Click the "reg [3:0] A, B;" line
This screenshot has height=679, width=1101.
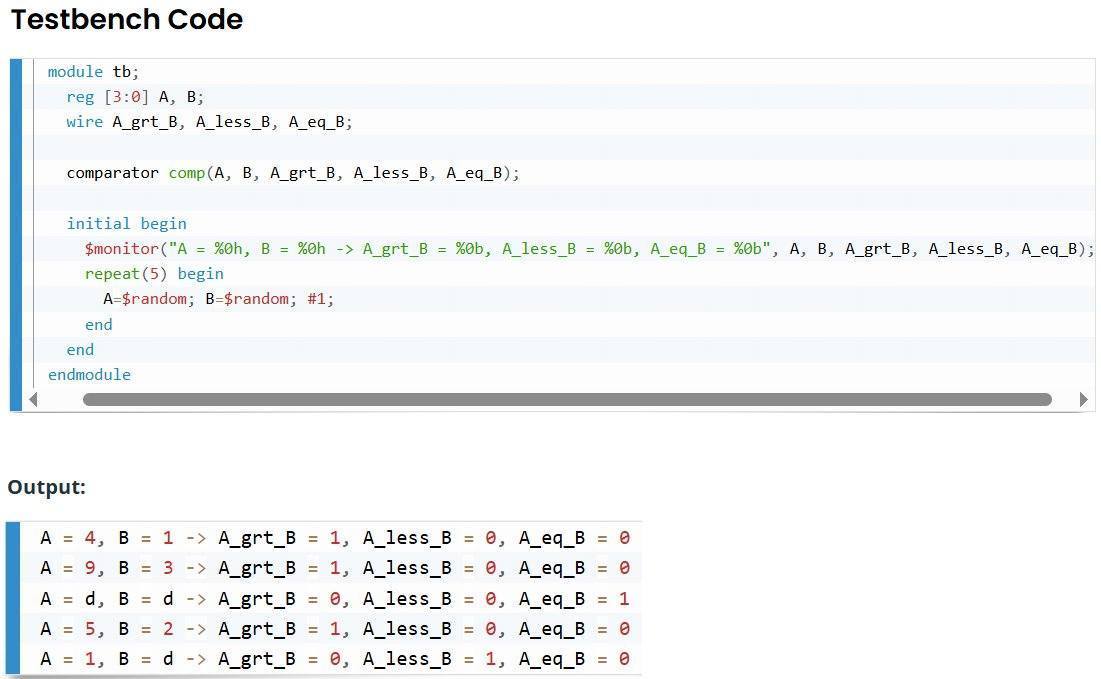(x=135, y=97)
